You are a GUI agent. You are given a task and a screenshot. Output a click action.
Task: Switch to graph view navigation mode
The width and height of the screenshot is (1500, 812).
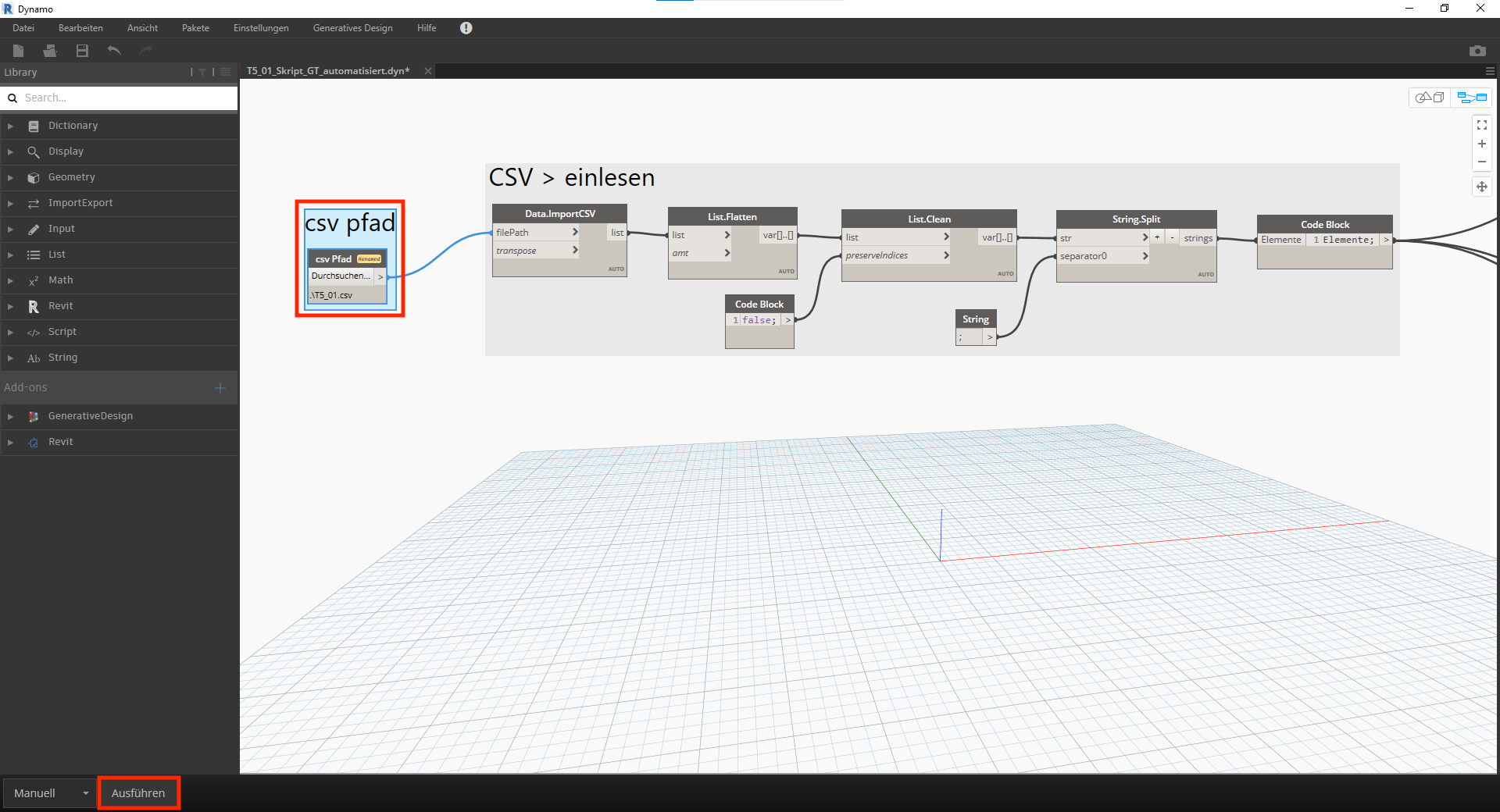(x=1471, y=98)
